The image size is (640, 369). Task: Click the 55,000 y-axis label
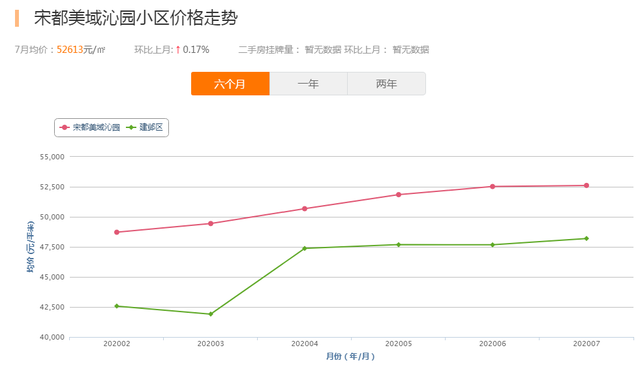point(52,157)
